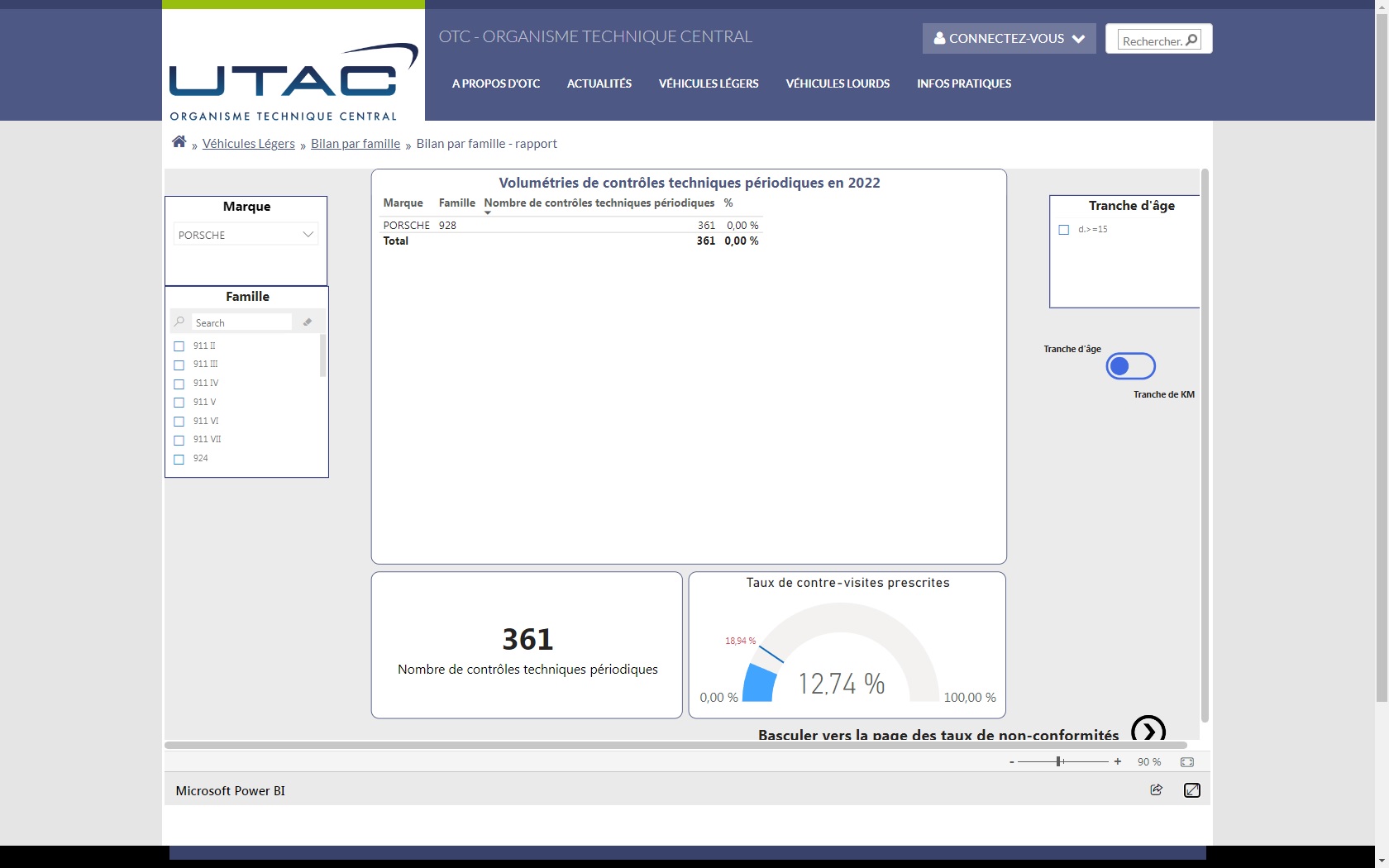
Task: Click the Power BI share icon
Action: pyautogui.click(x=1157, y=789)
